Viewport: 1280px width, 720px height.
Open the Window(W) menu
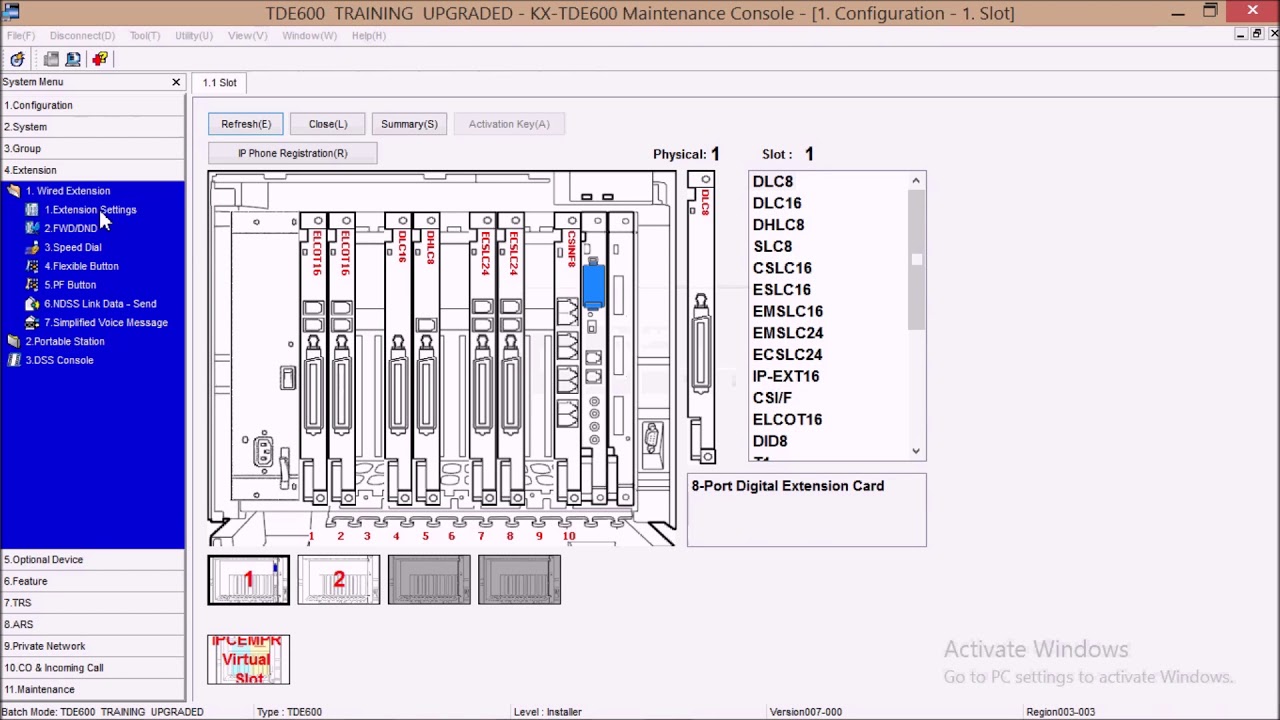pos(309,36)
